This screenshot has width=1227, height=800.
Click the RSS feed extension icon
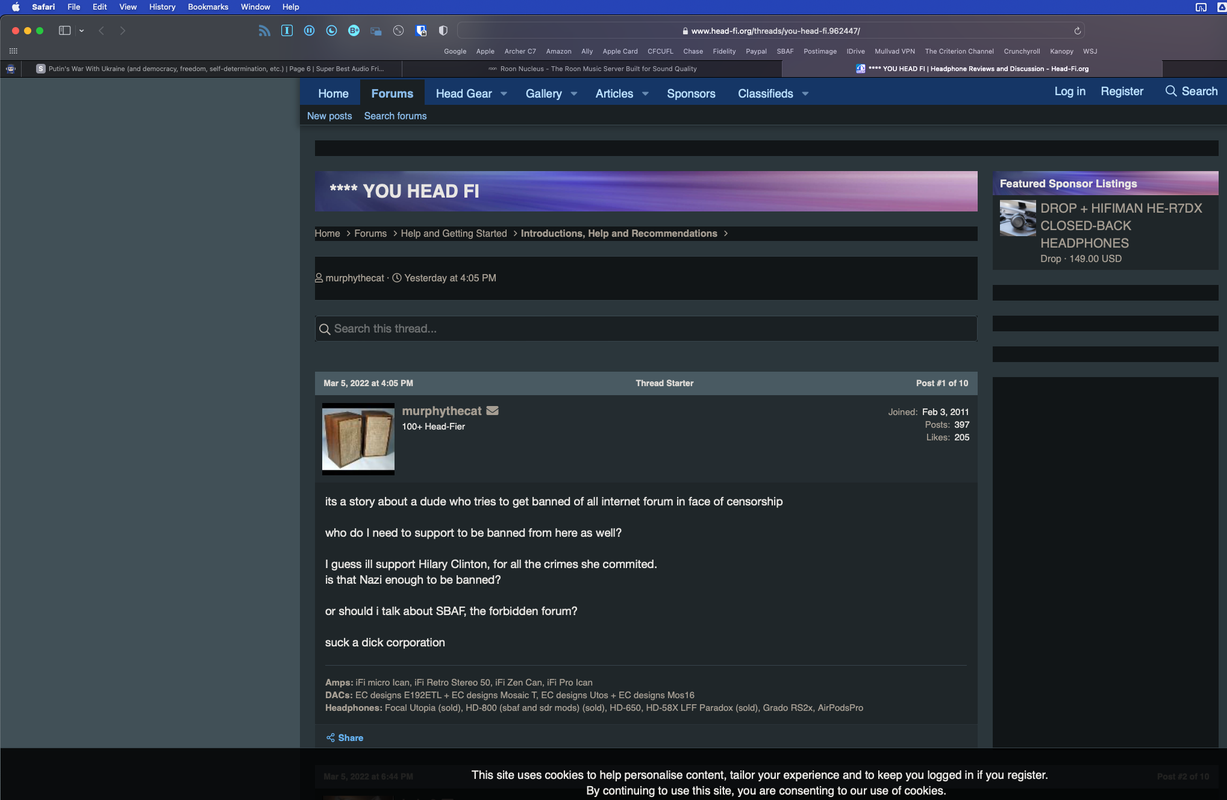264,31
